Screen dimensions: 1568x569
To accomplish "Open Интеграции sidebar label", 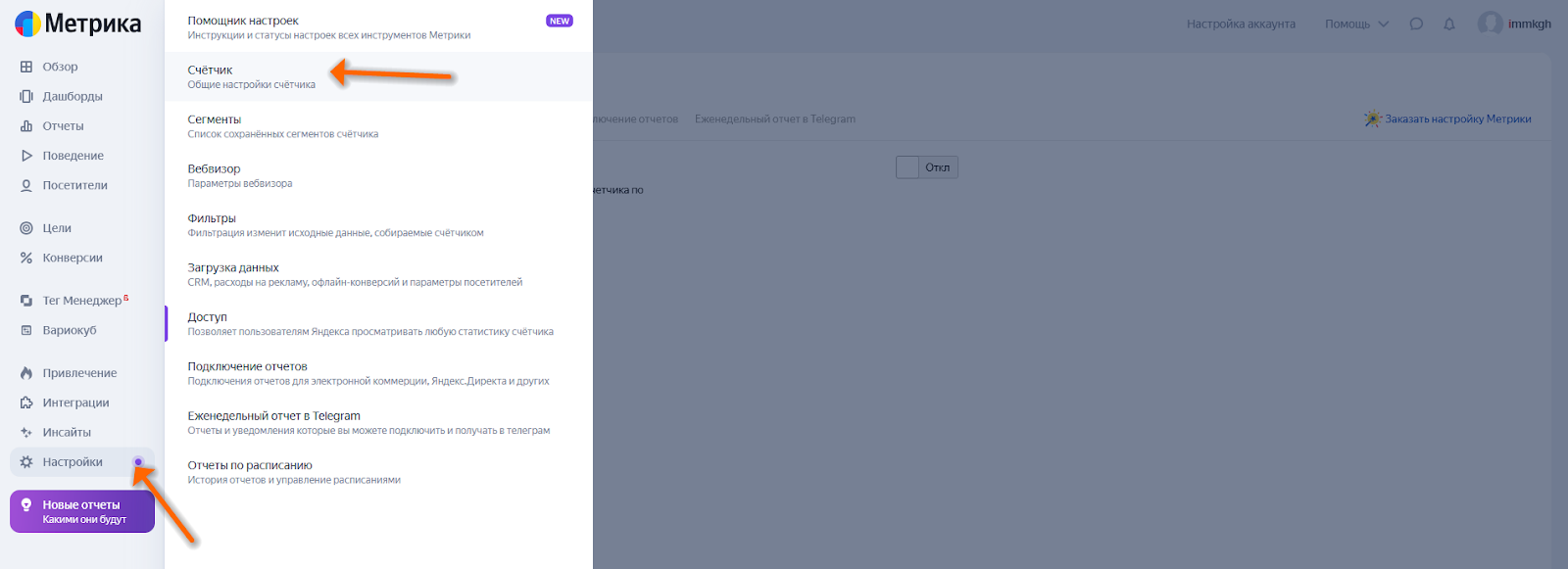I will point(75,403).
